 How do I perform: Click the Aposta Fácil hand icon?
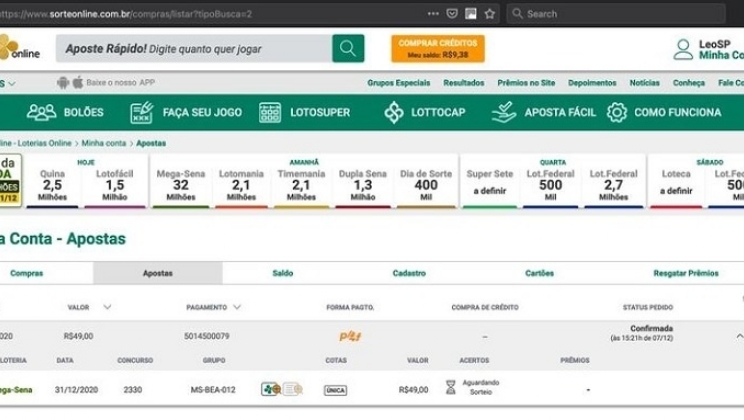(x=504, y=112)
